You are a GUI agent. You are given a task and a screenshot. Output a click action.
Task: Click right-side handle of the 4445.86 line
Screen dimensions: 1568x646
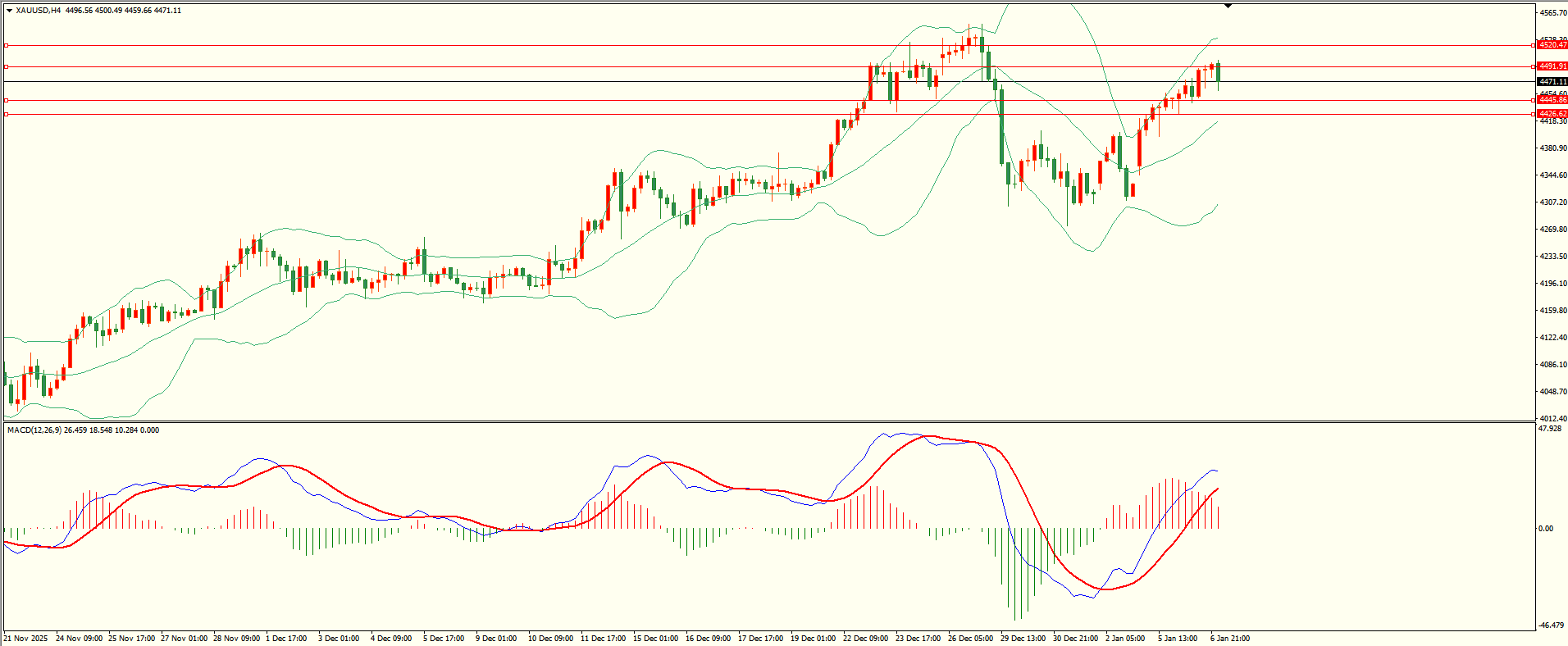[1534, 101]
